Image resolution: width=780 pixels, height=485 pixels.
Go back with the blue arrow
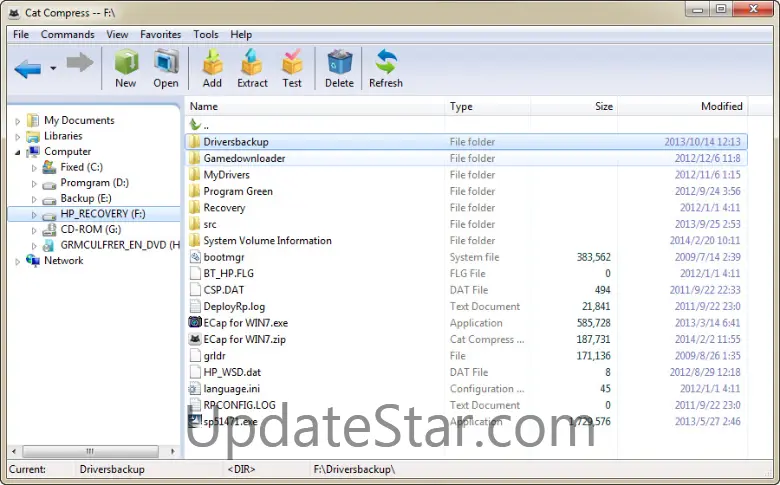[28, 68]
